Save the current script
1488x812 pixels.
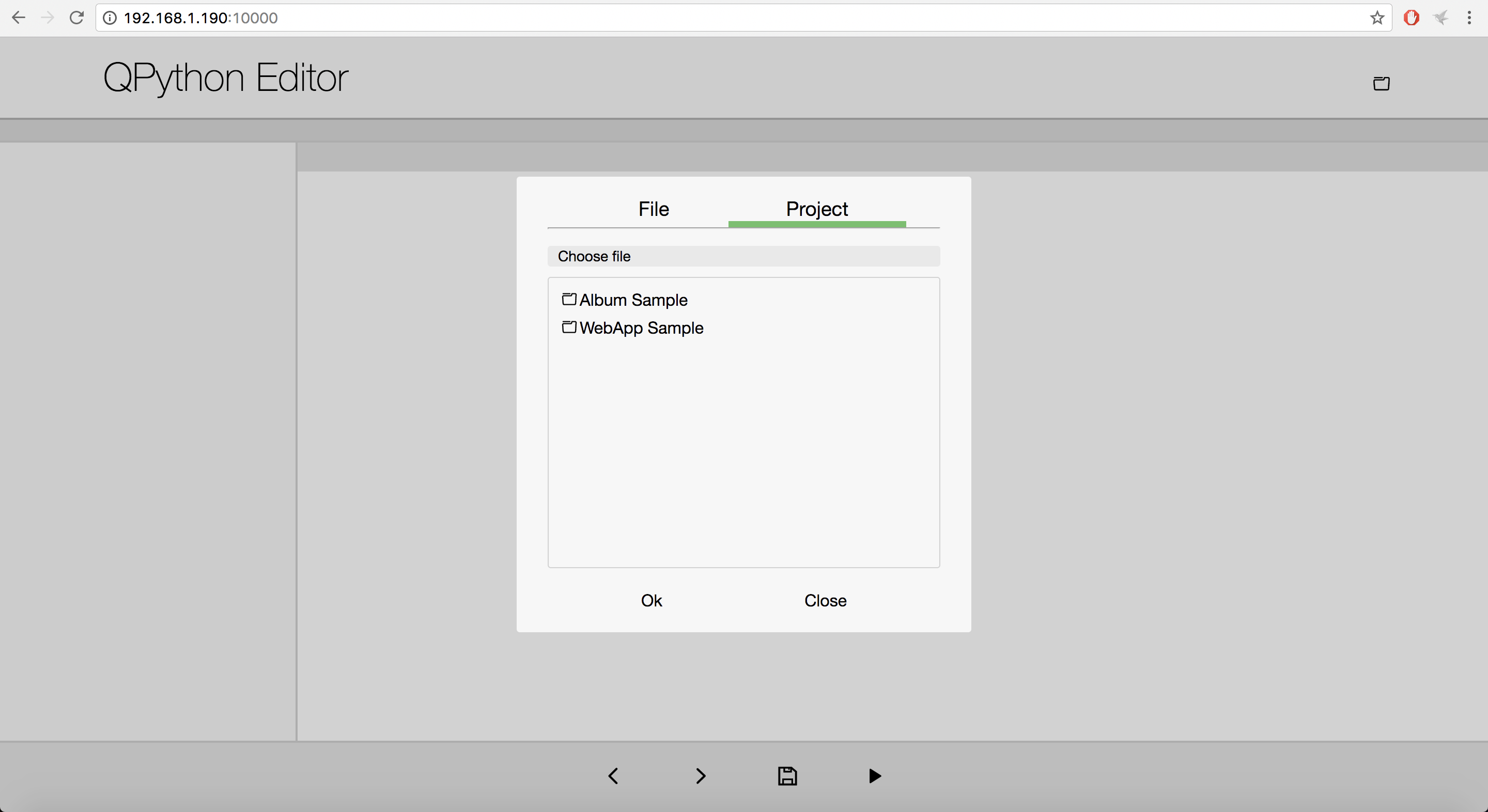787,776
